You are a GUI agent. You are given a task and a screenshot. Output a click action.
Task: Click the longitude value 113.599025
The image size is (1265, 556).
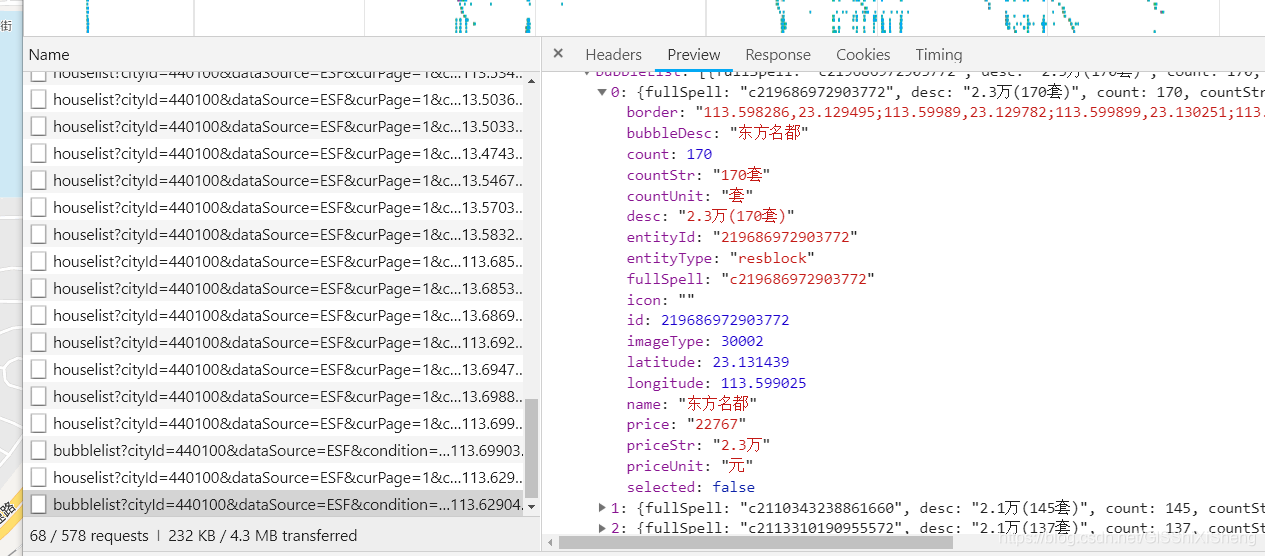763,383
